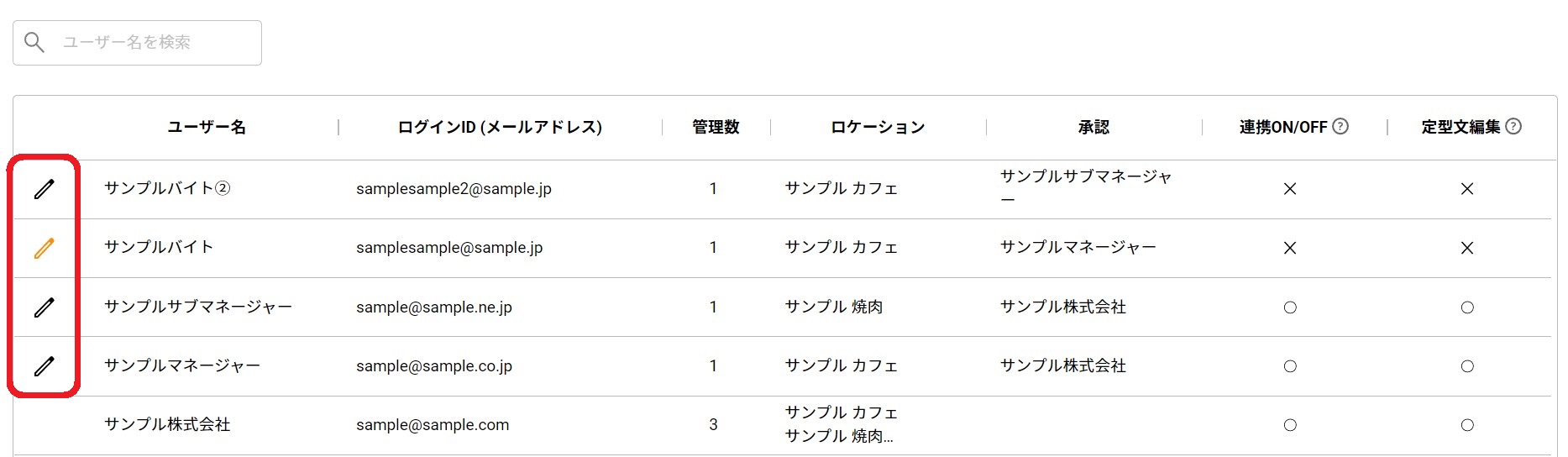Click user name サンプル株式会社 in last row
The image size is (1568, 457).
[x=167, y=425]
